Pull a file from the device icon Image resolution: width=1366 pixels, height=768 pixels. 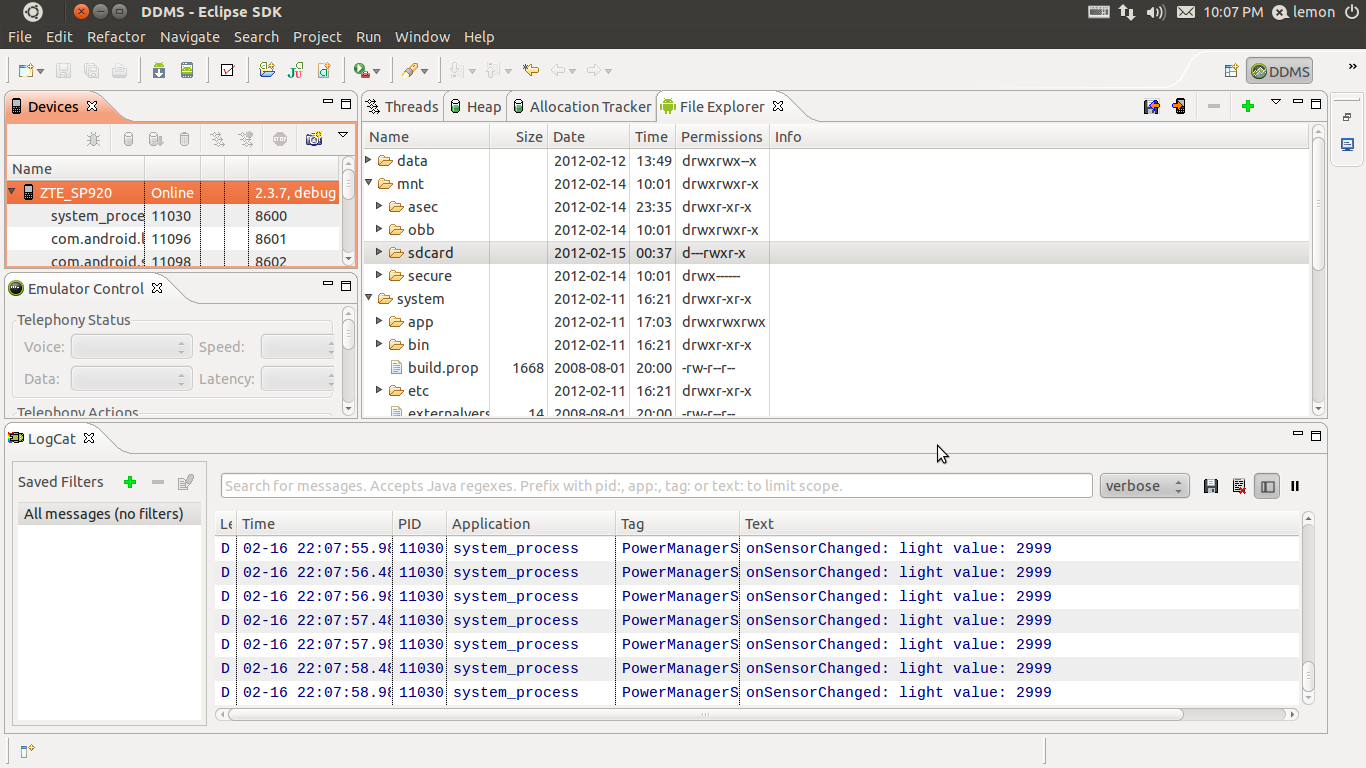tap(1151, 106)
